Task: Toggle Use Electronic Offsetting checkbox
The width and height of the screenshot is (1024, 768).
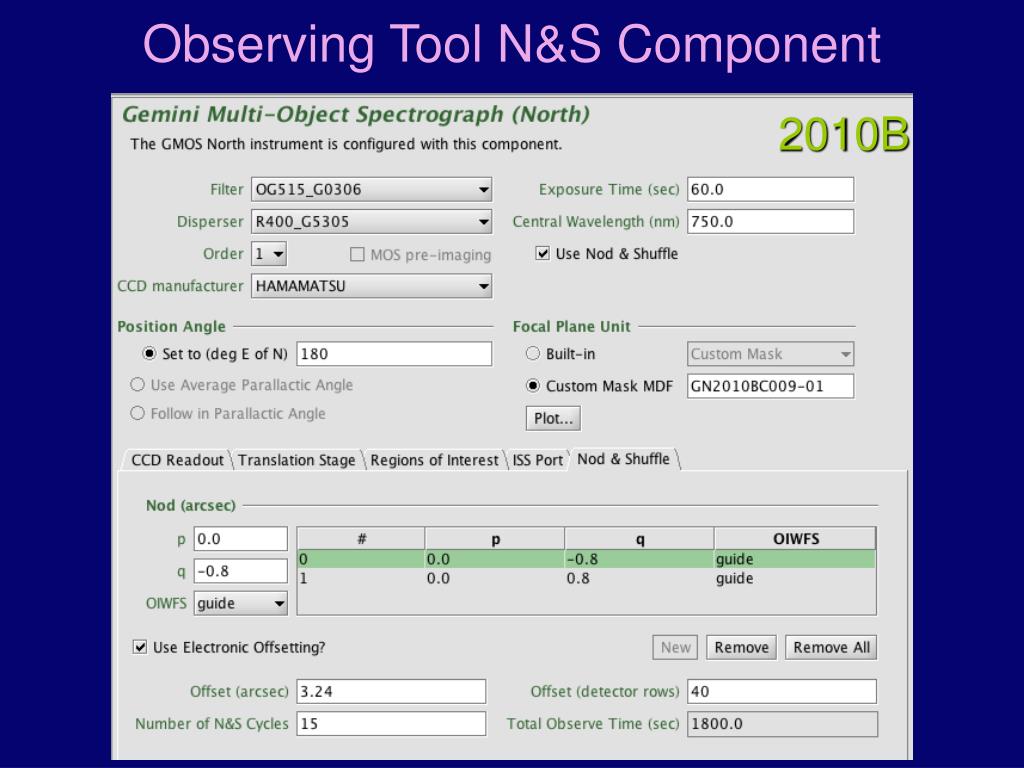Action: (140, 647)
